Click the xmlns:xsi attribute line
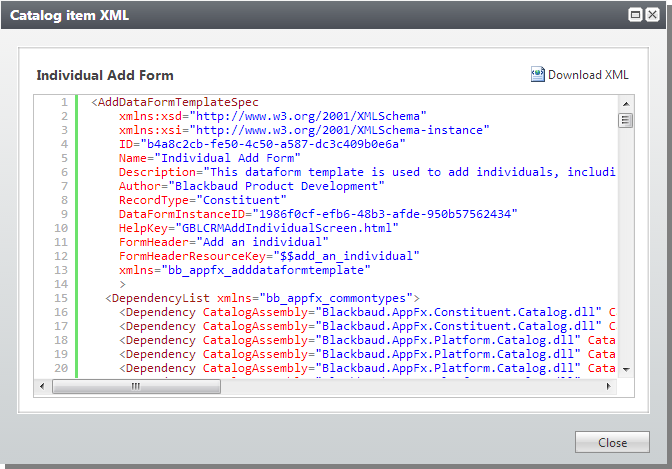672x469 pixels. coord(304,130)
